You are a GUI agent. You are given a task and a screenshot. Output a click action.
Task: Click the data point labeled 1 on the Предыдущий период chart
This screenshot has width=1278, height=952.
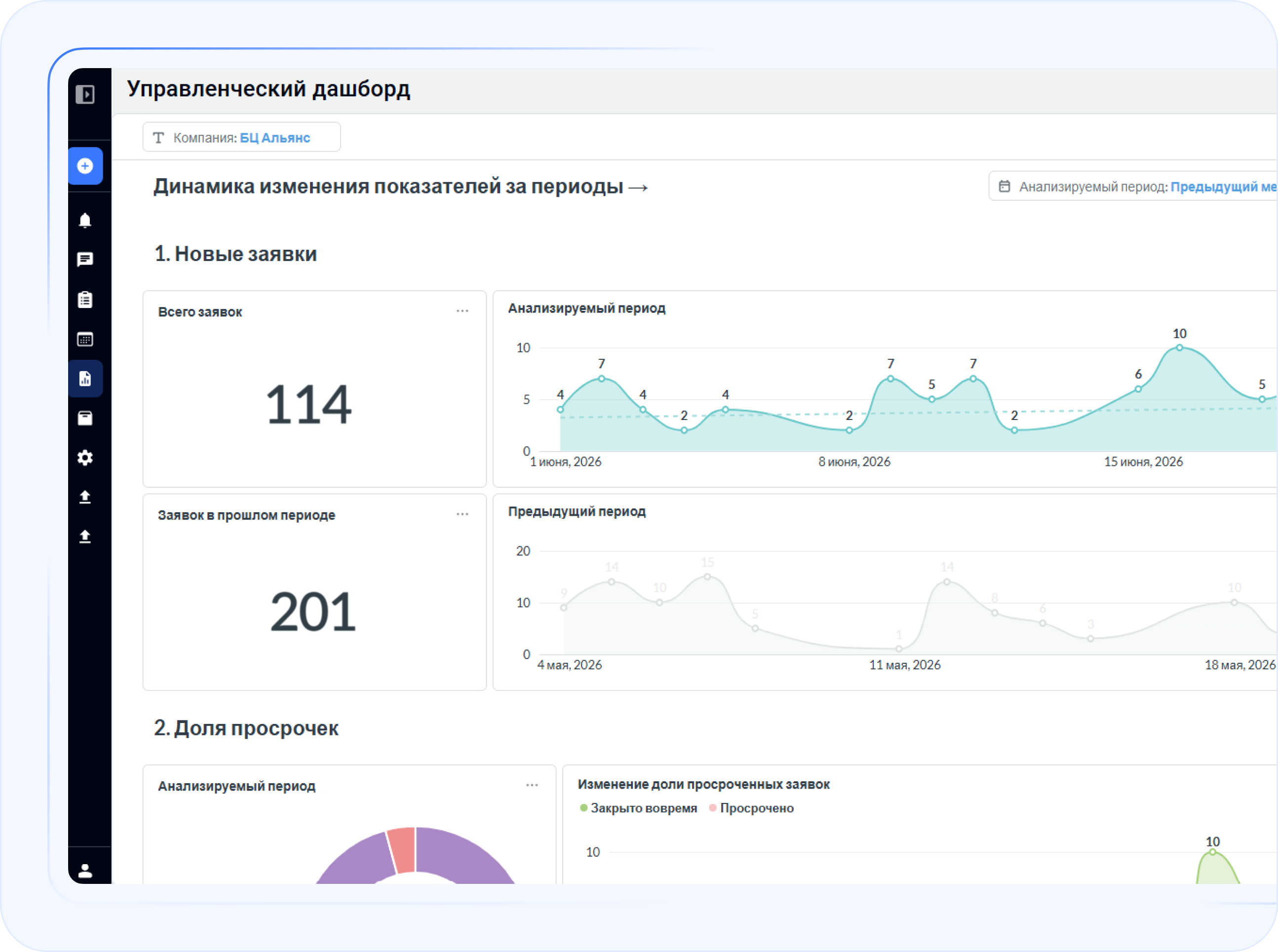tap(899, 649)
